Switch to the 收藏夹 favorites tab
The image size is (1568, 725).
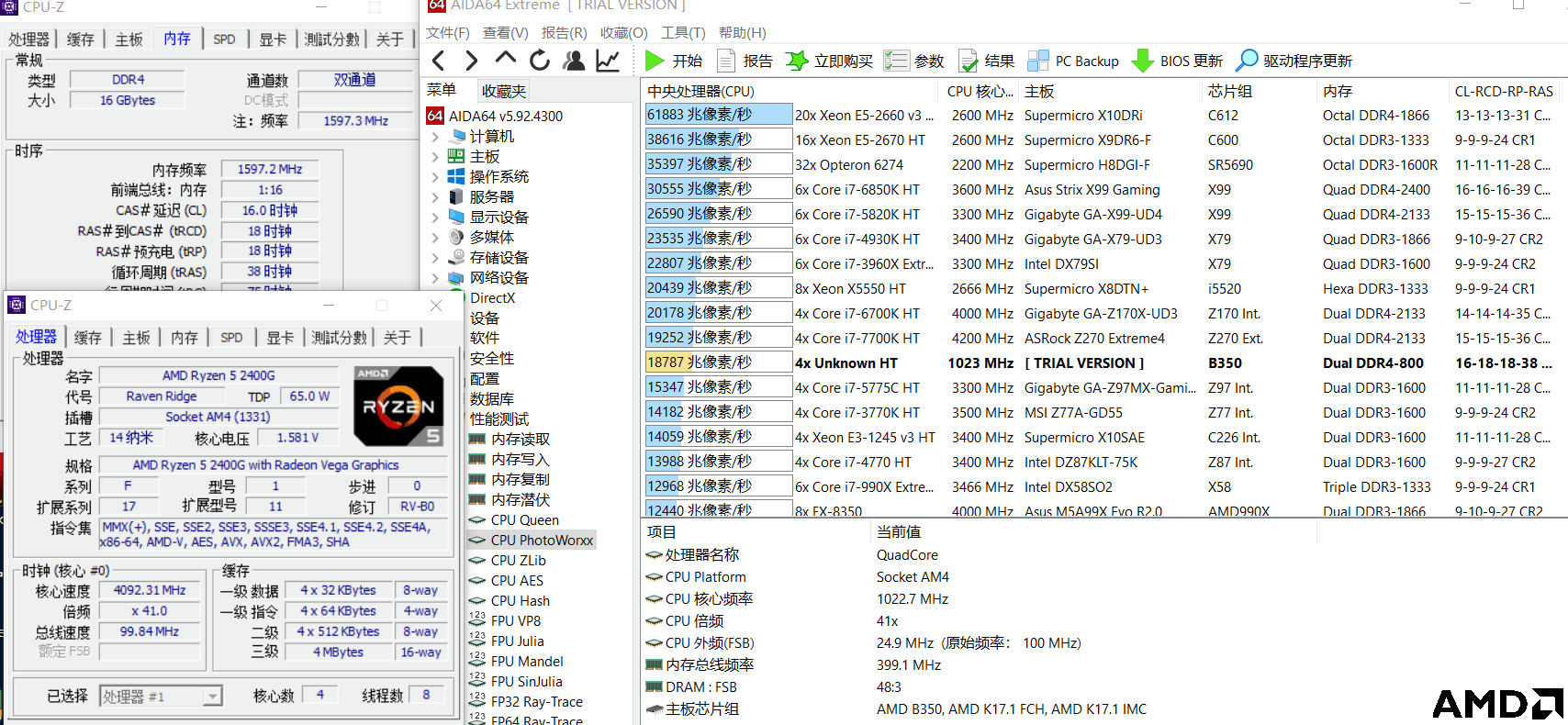coord(504,92)
